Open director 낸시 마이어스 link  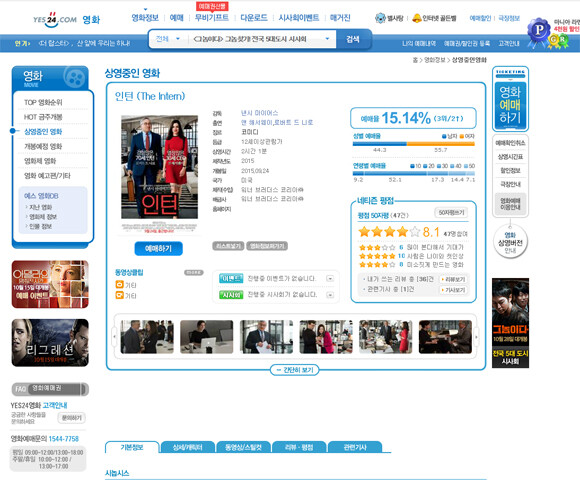[x=259, y=113]
